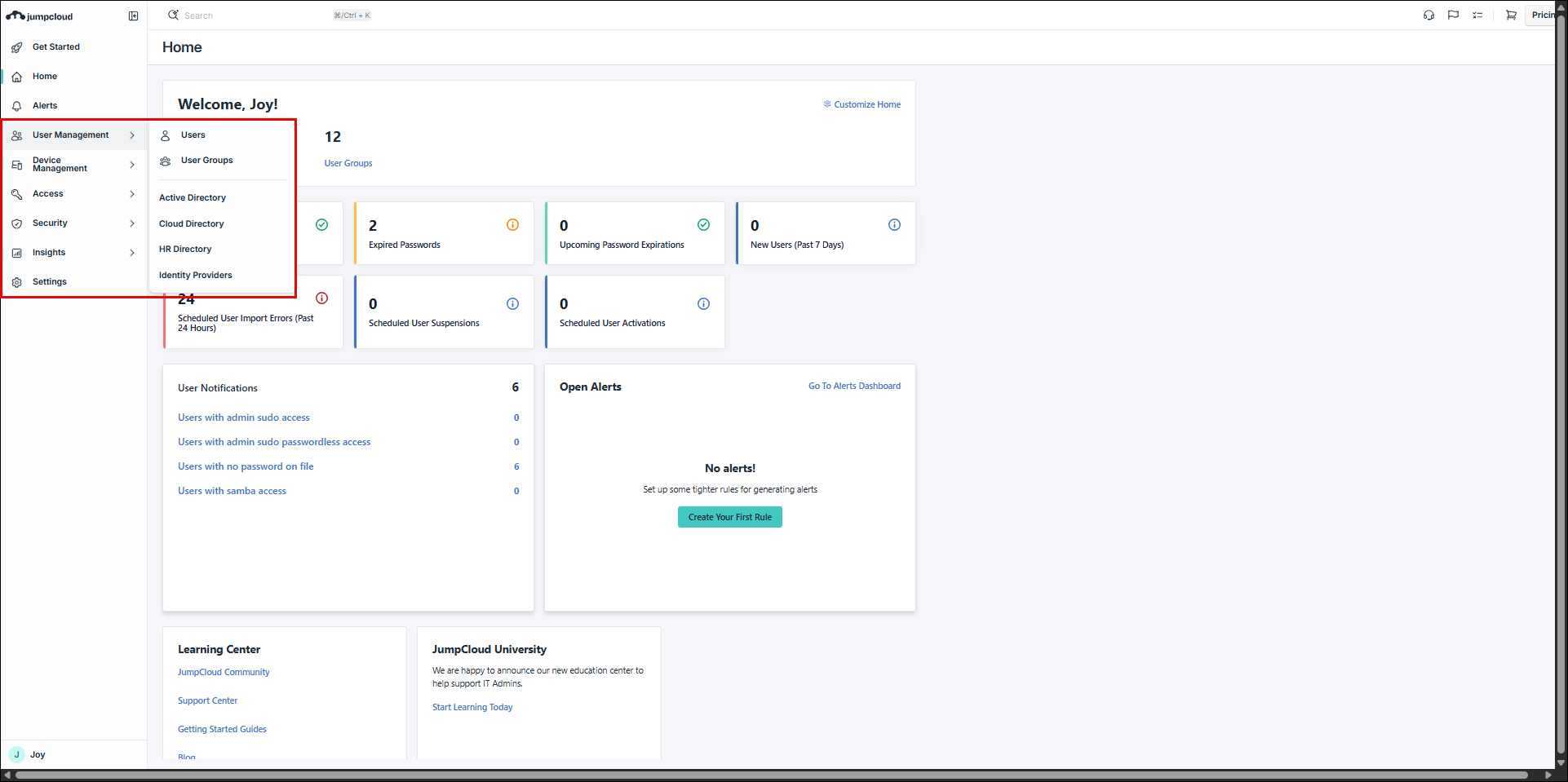
Task: Click info icon on Scheduled User Suspensions
Action: coord(512,304)
